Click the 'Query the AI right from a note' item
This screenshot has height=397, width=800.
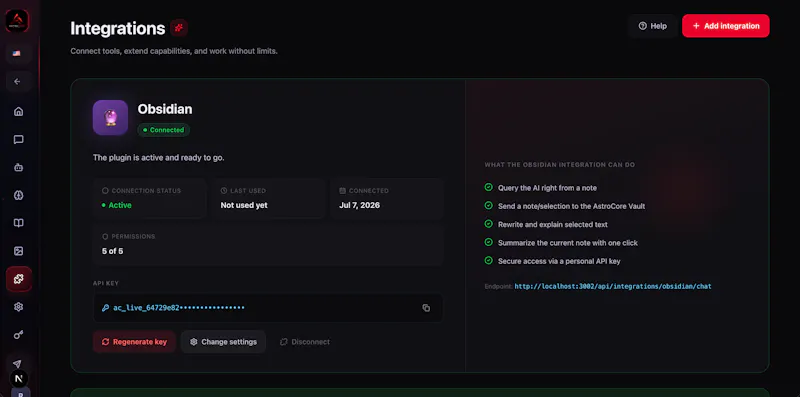tap(547, 188)
